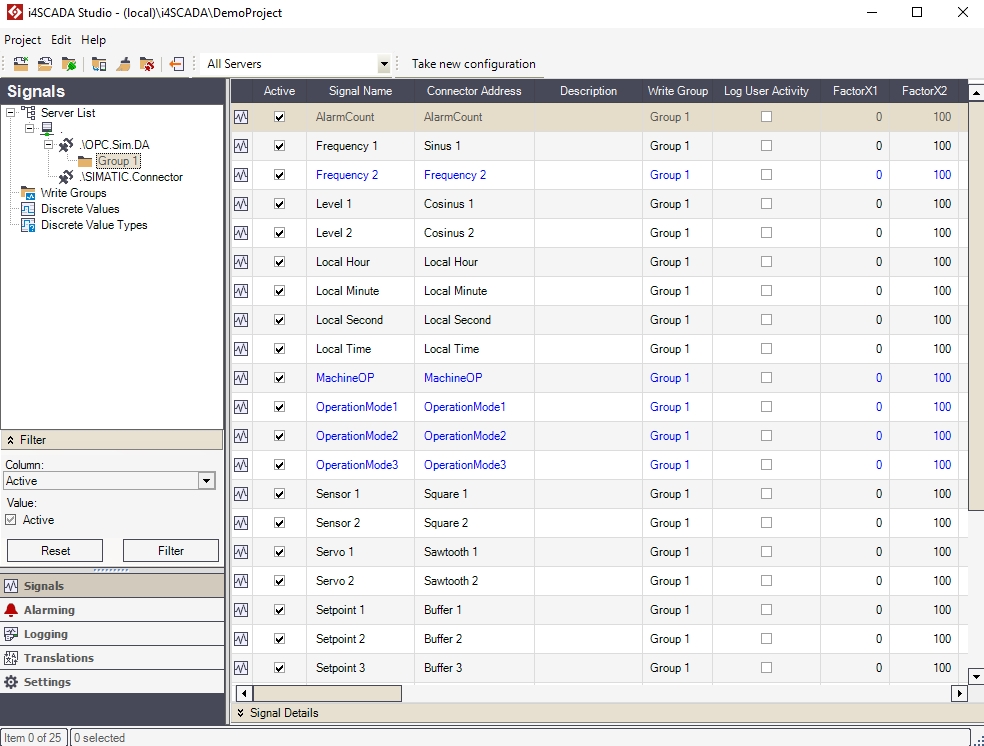Click the orange arrow exit toolbar icon

176,64
